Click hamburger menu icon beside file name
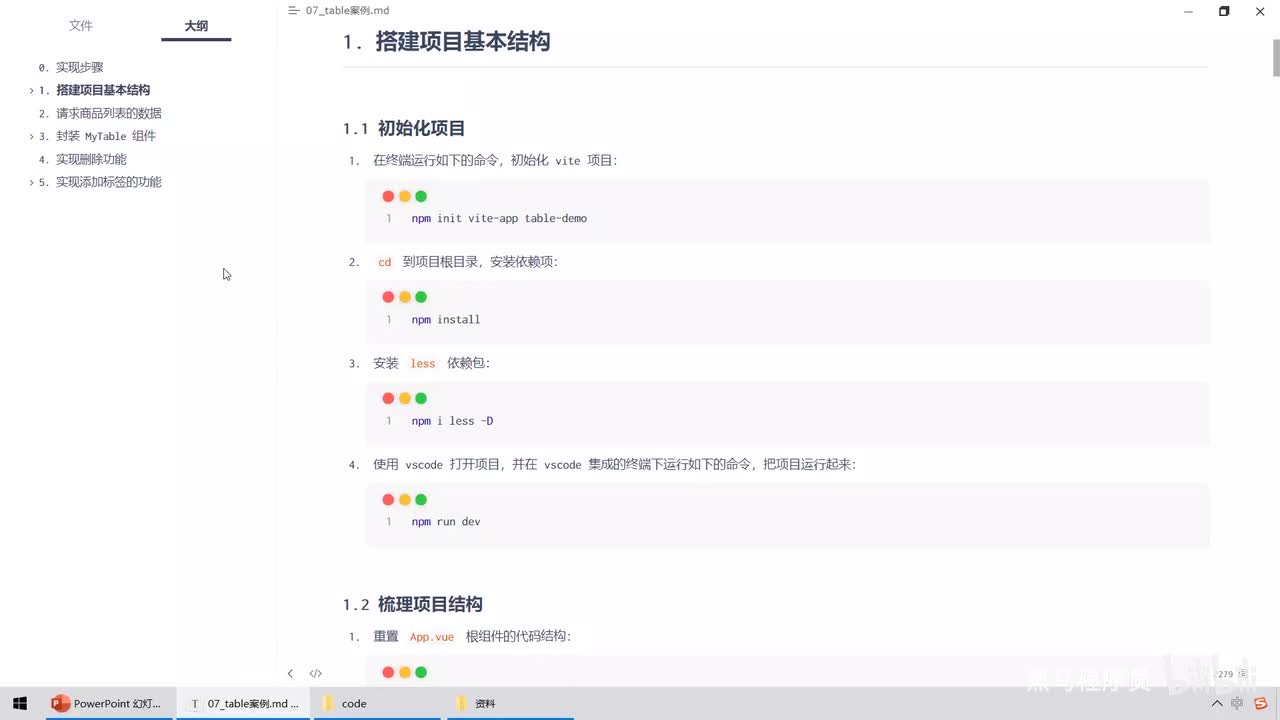Viewport: 1280px width, 720px height. [293, 10]
